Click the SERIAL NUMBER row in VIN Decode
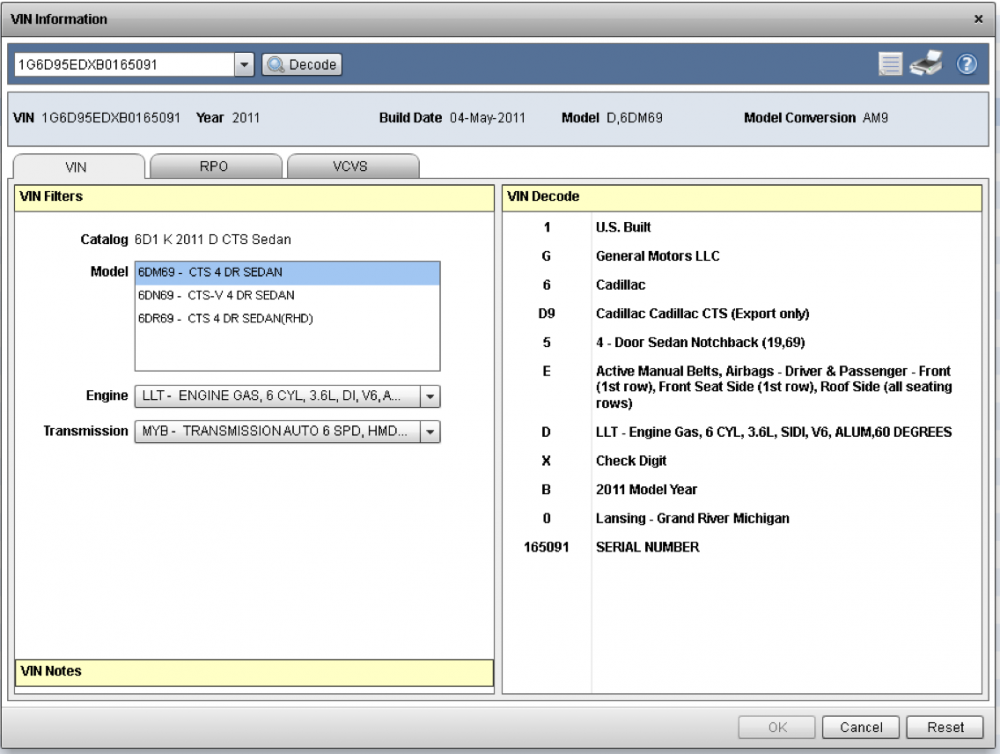The image size is (1000, 754). click(647, 547)
